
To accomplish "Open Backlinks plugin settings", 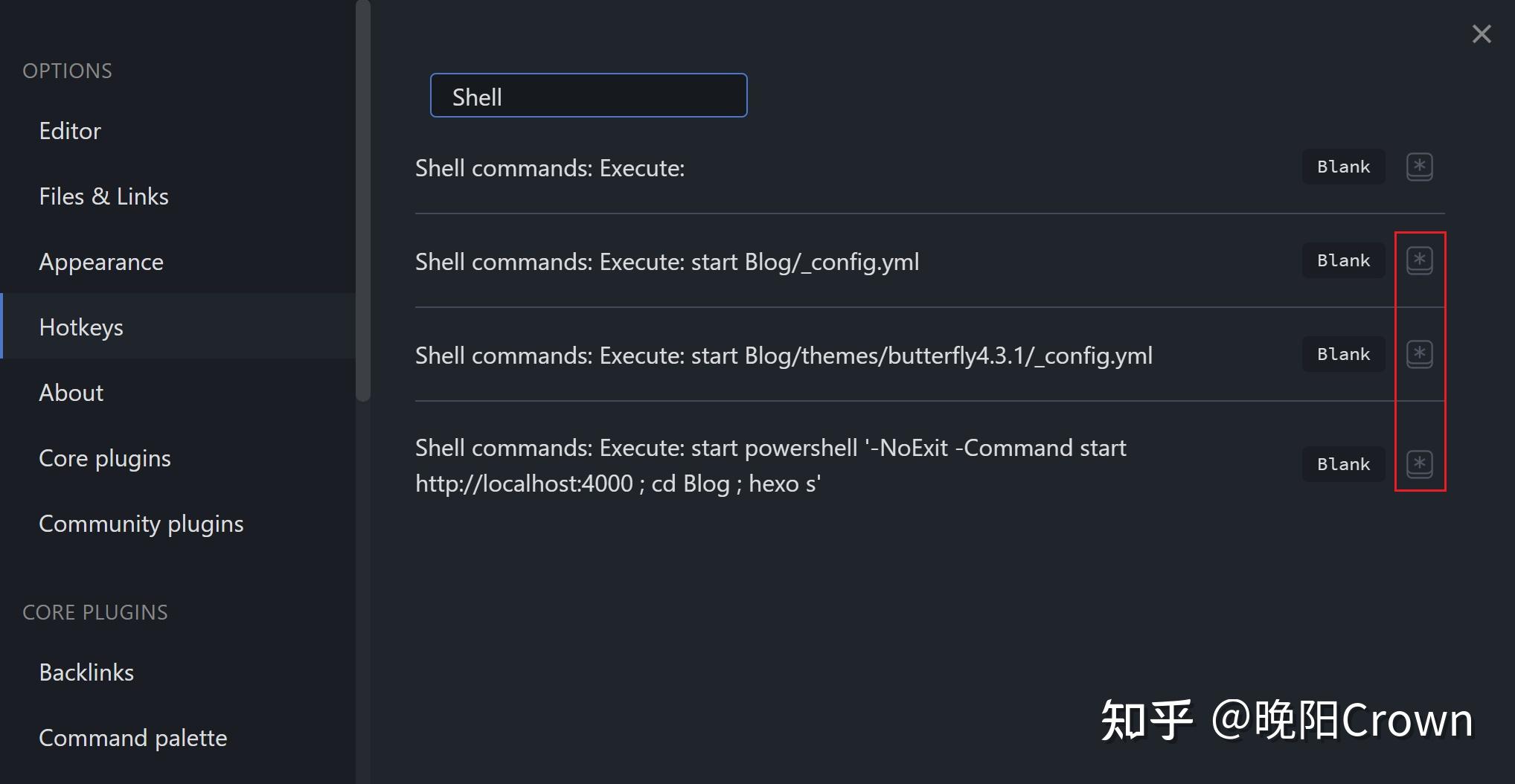I will click(86, 672).
